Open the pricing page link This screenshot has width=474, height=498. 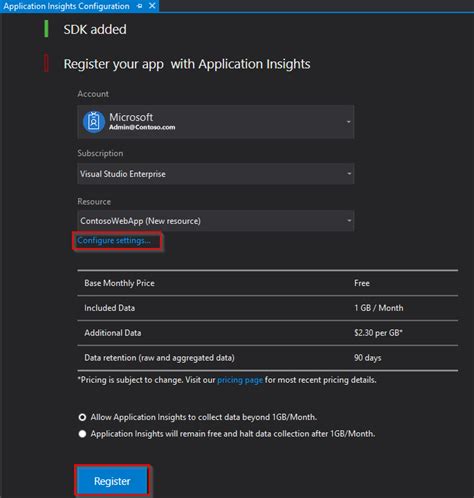[x=240, y=380]
